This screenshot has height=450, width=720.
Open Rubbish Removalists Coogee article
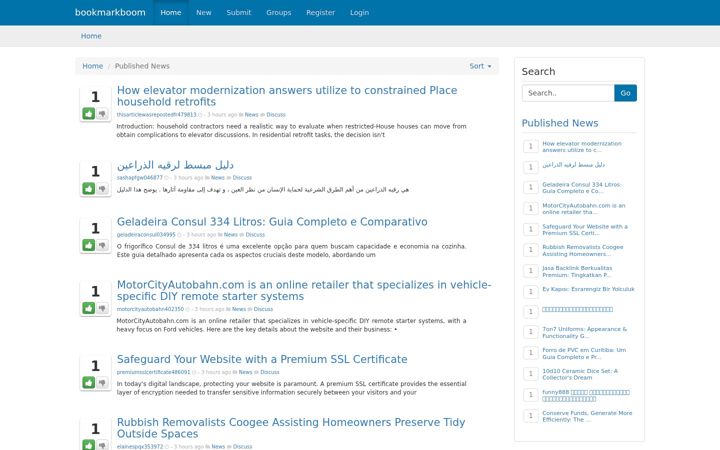click(x=291, y=428)
